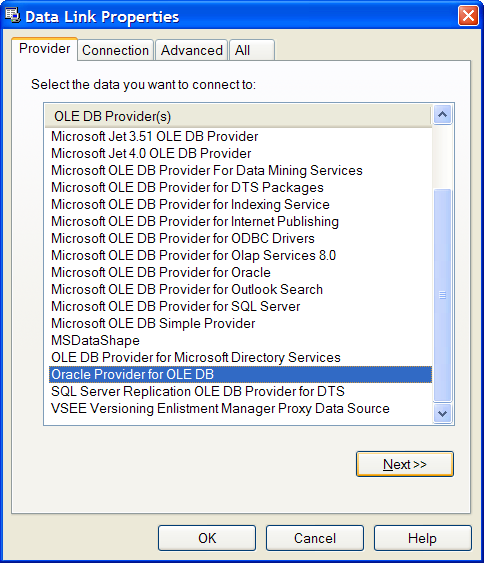Click the OLE DB Provider(s) column header
The height and width of the screenshot is (563, 484).
tap(238, 116)
